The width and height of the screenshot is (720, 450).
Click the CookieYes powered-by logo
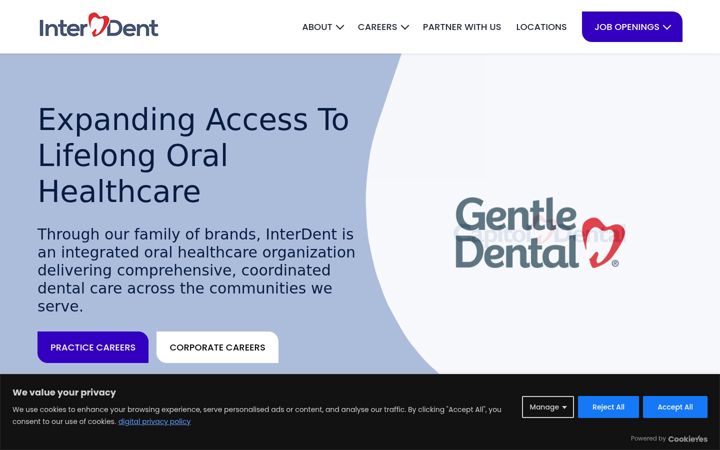click(x=687, y=439)
